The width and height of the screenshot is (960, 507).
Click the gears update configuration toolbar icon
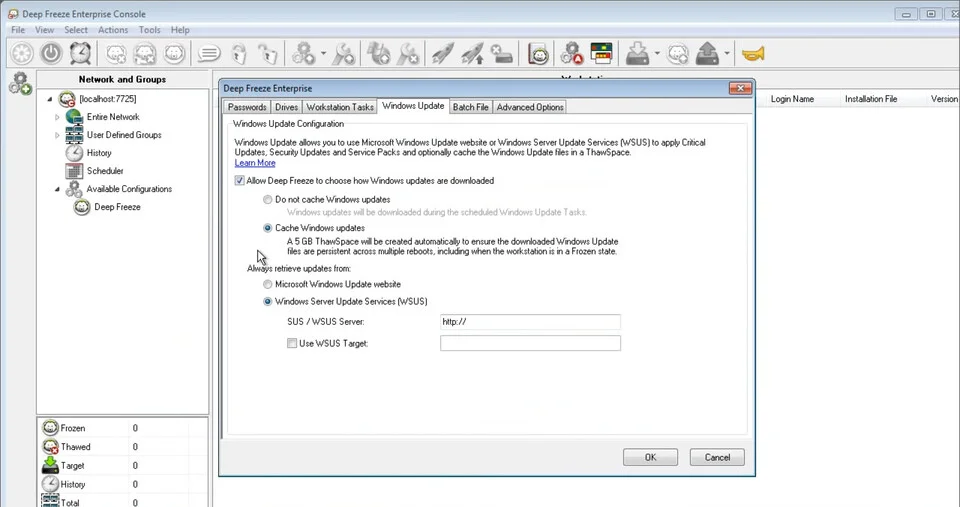(304, 54)
